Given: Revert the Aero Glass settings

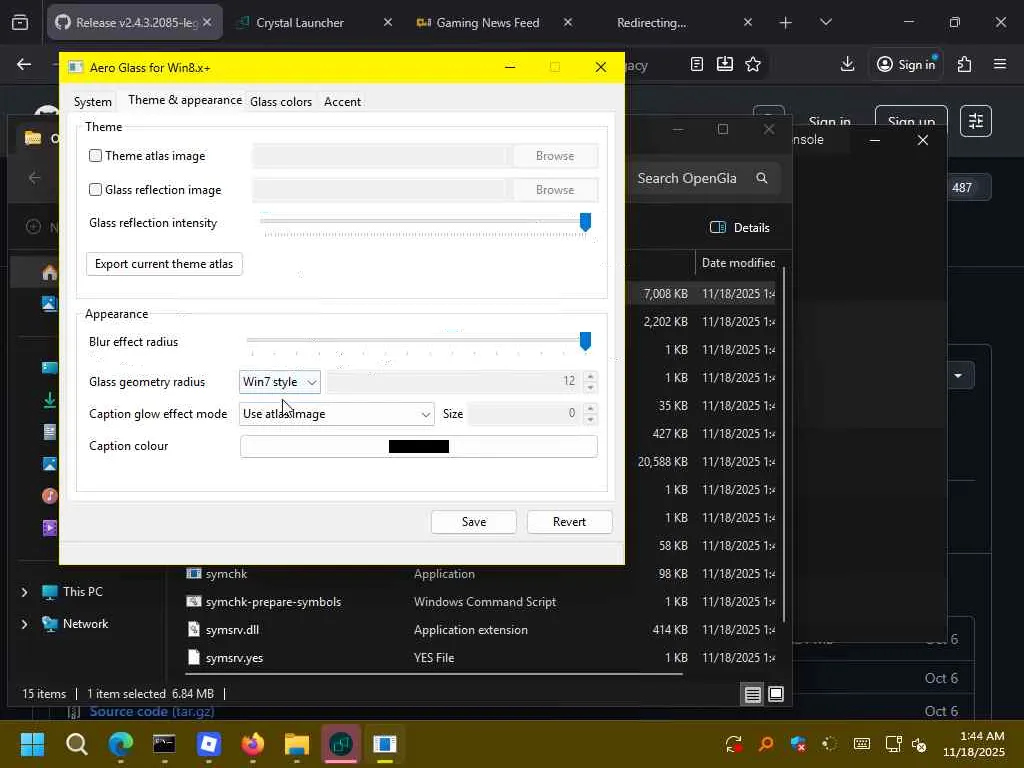Looking at the screenshot, I should (x=569, y=522).
